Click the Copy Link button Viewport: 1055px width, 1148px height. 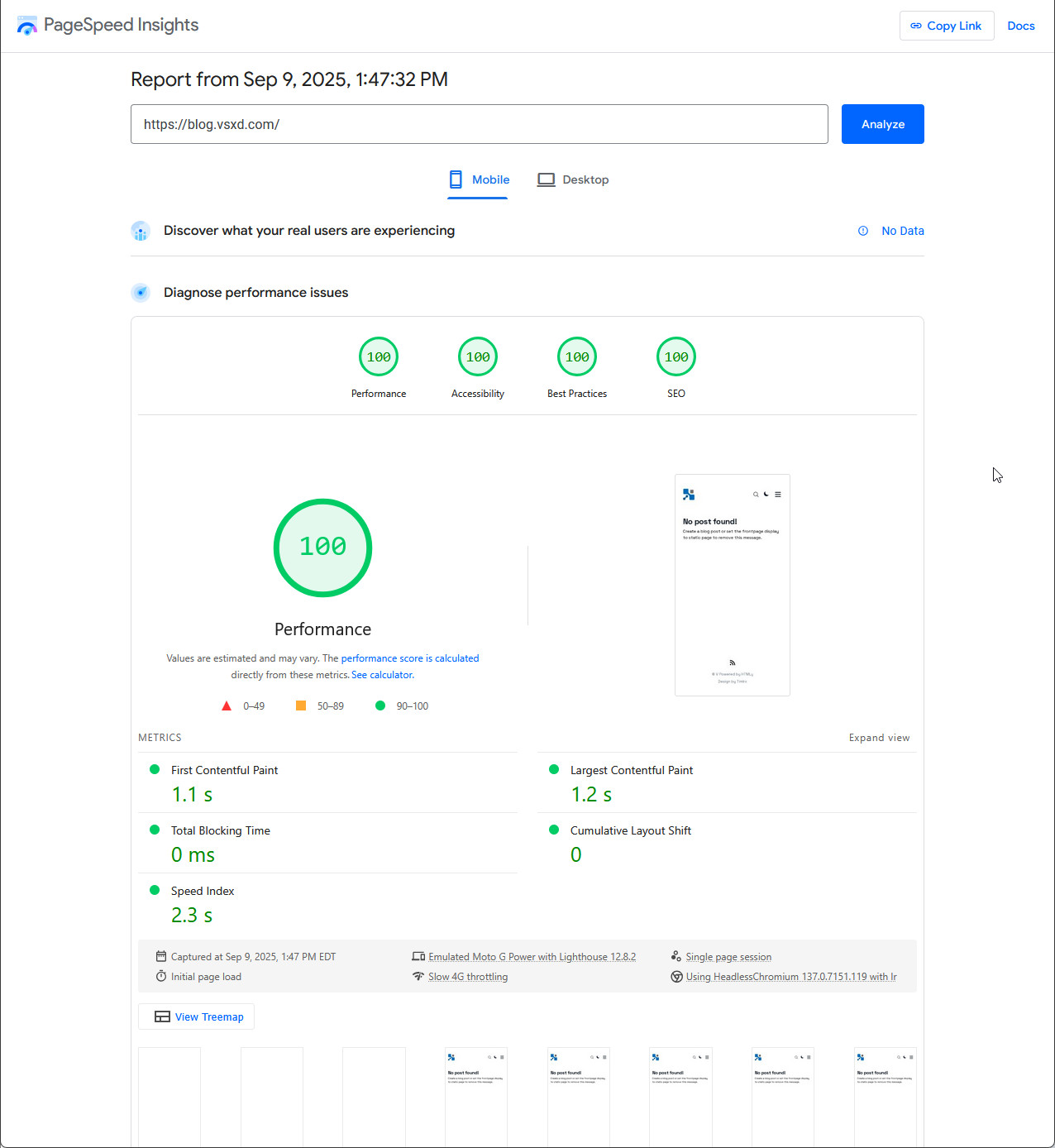[x=947, y=26]
